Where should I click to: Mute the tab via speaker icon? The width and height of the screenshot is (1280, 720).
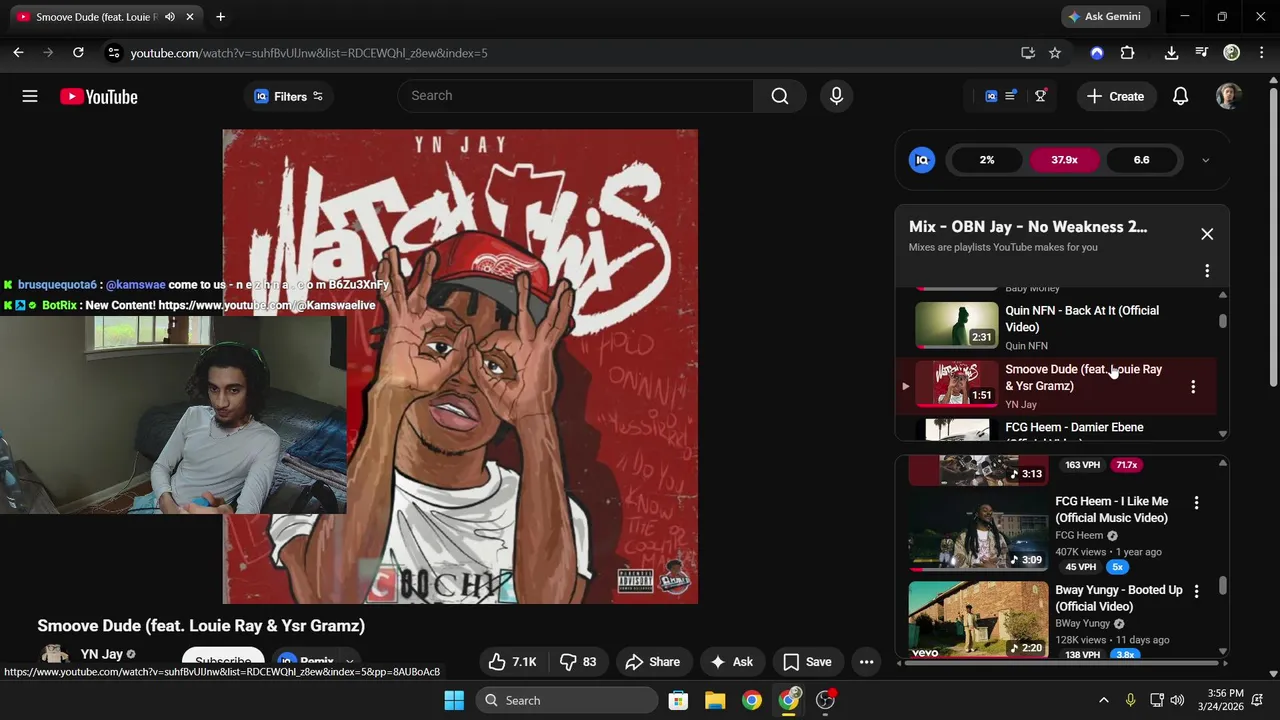tap(170, 17)
